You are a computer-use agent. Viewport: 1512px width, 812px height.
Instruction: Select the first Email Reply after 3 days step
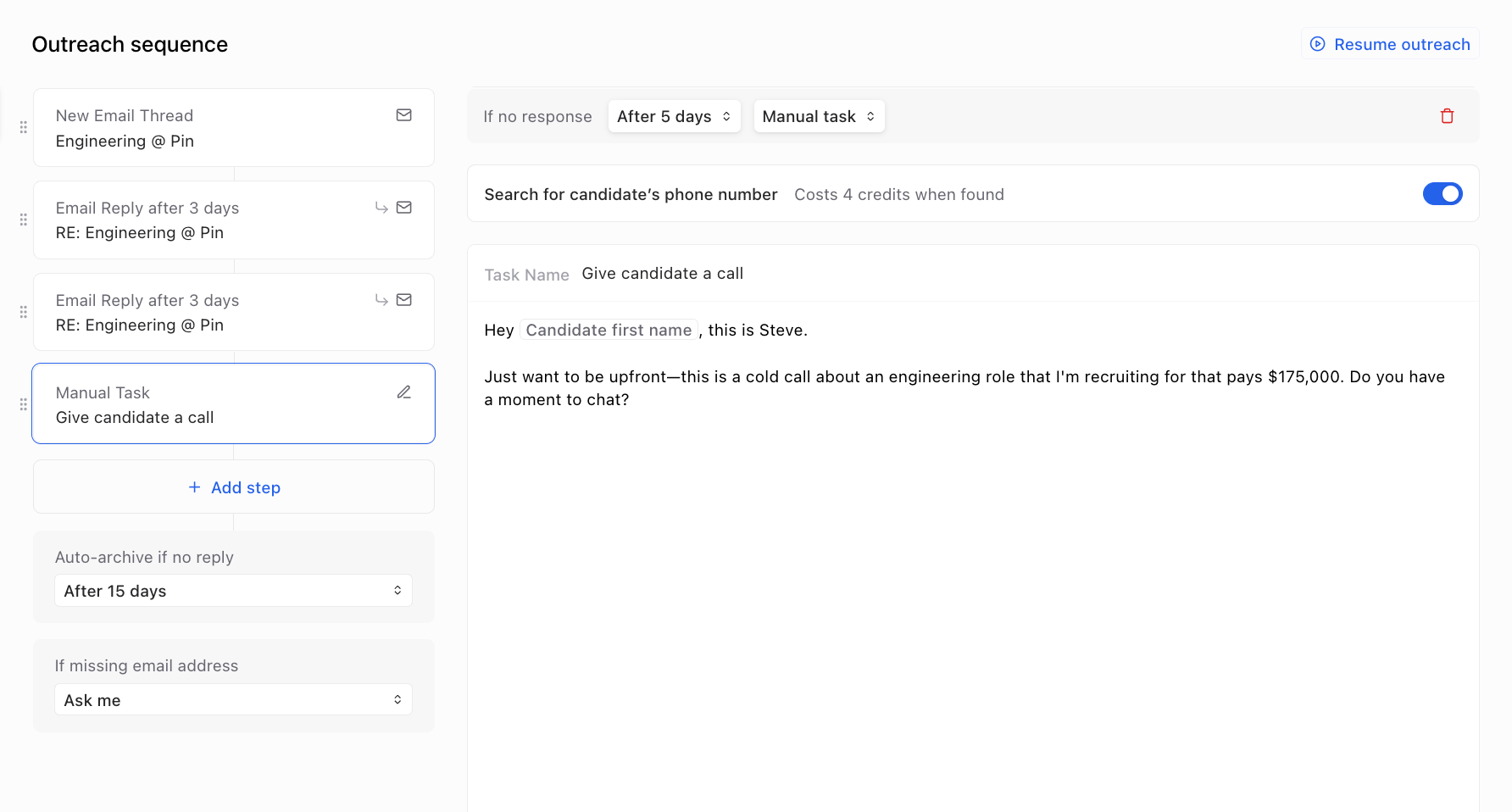point(212,220)
